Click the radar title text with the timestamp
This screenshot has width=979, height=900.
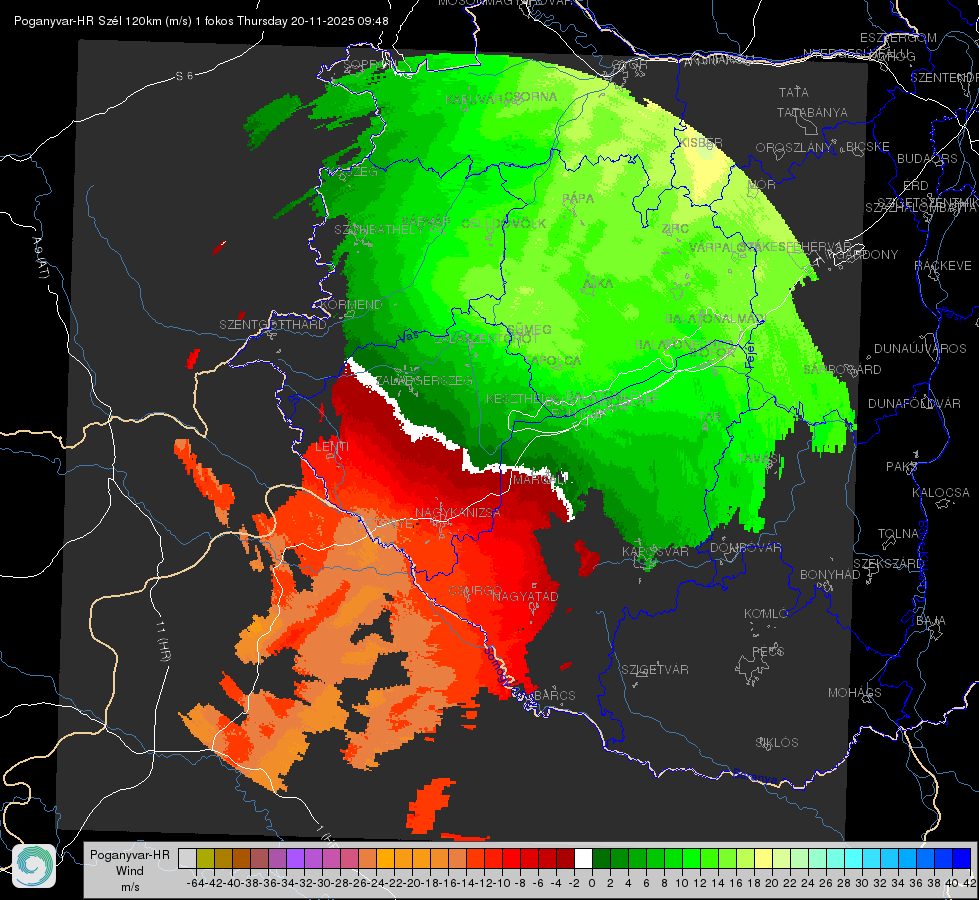201,21
